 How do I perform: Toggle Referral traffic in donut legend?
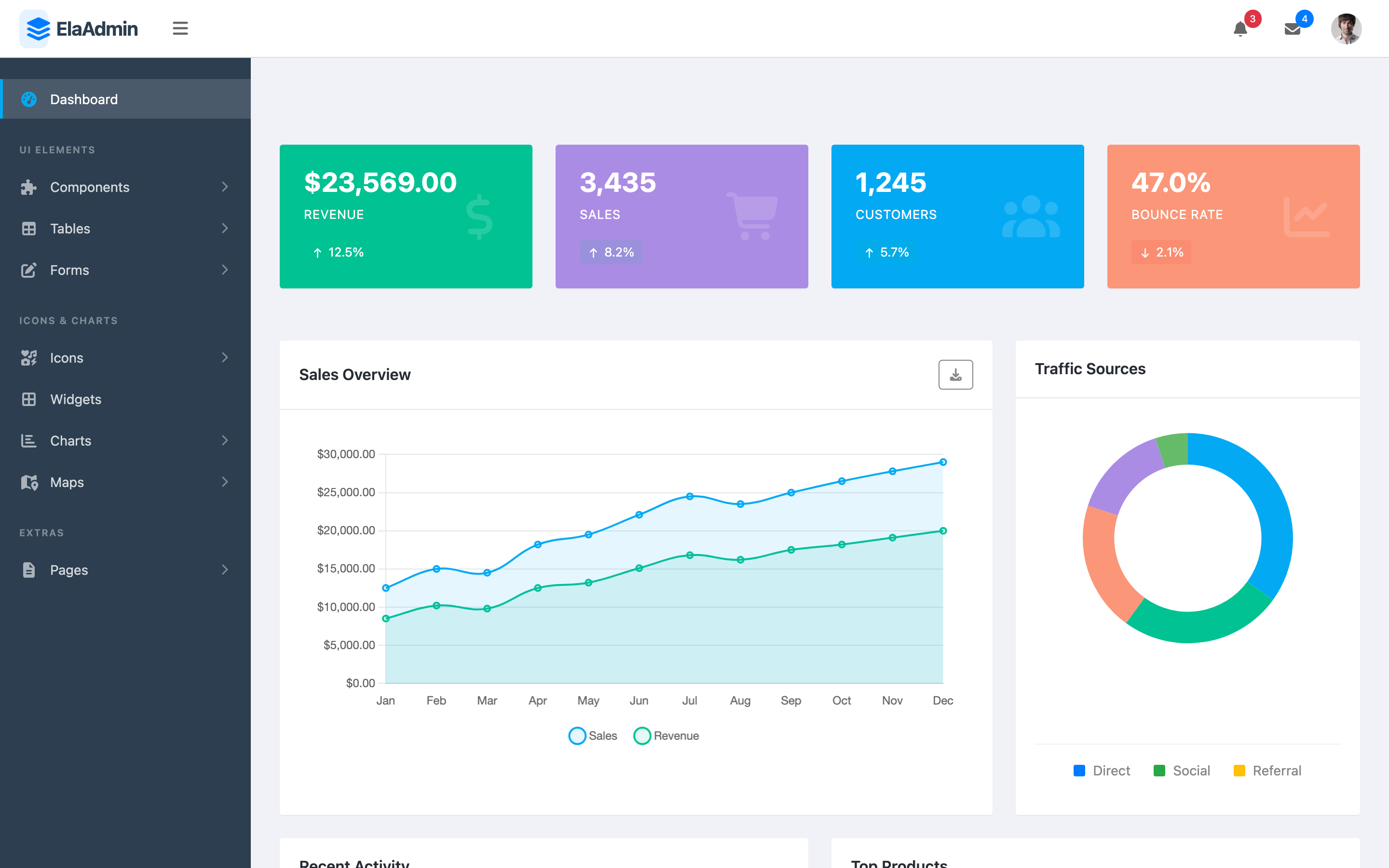point(1267,771)
